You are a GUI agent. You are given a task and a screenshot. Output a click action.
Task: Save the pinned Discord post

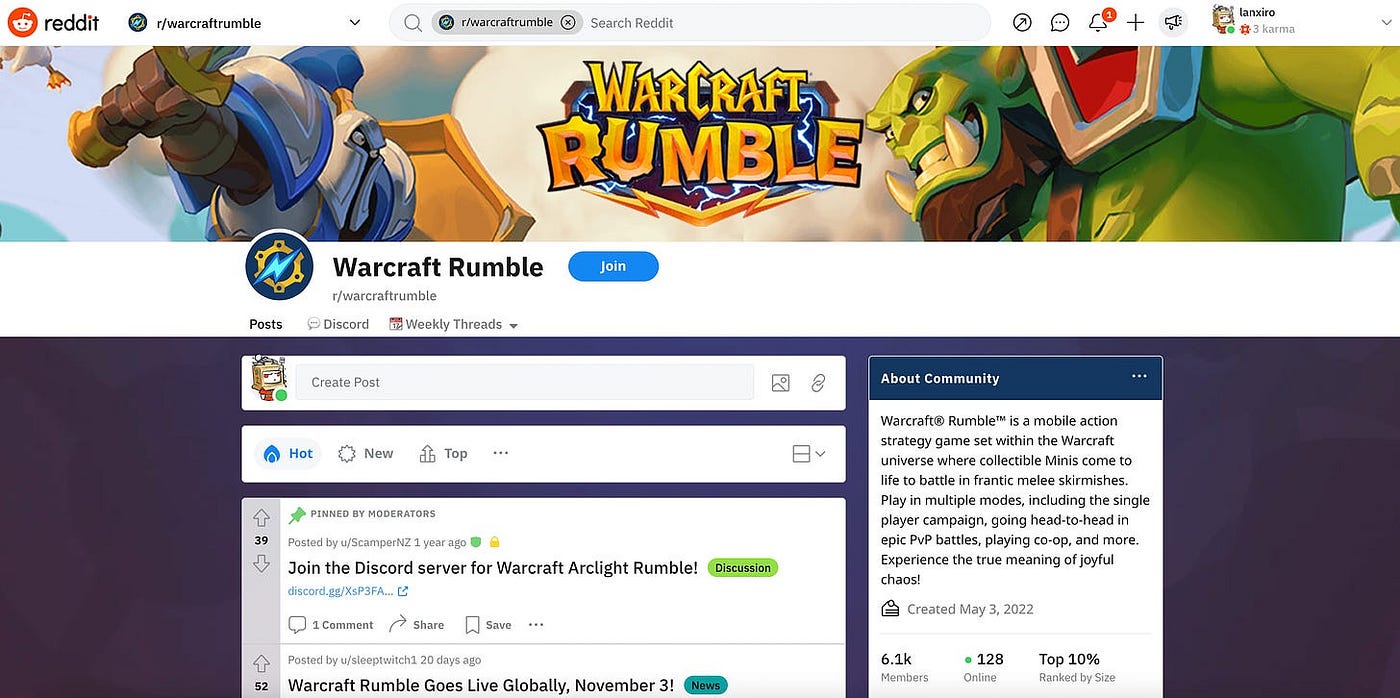(488, 625)
